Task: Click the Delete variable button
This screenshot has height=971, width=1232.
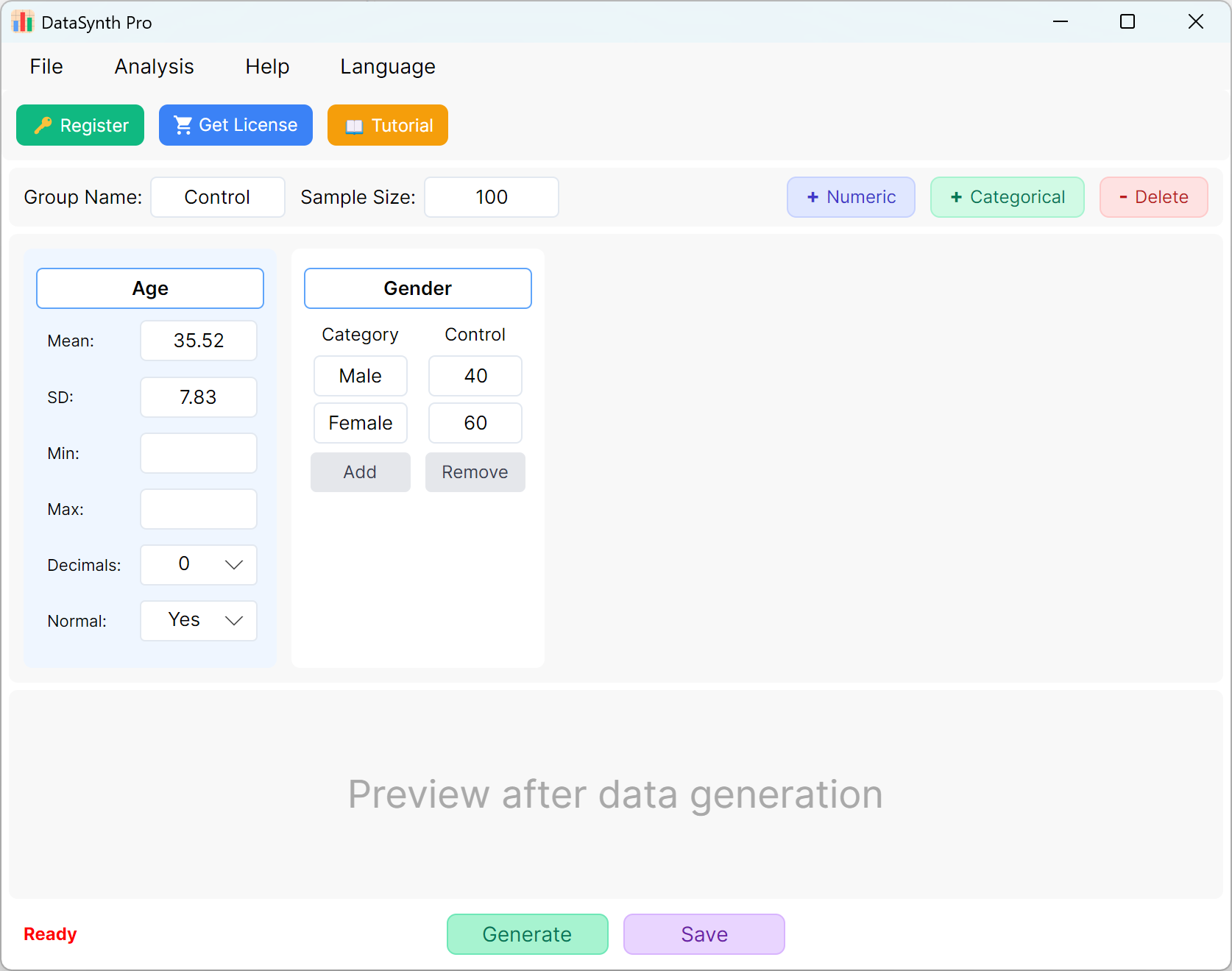Action: (x=1154, y=197)
